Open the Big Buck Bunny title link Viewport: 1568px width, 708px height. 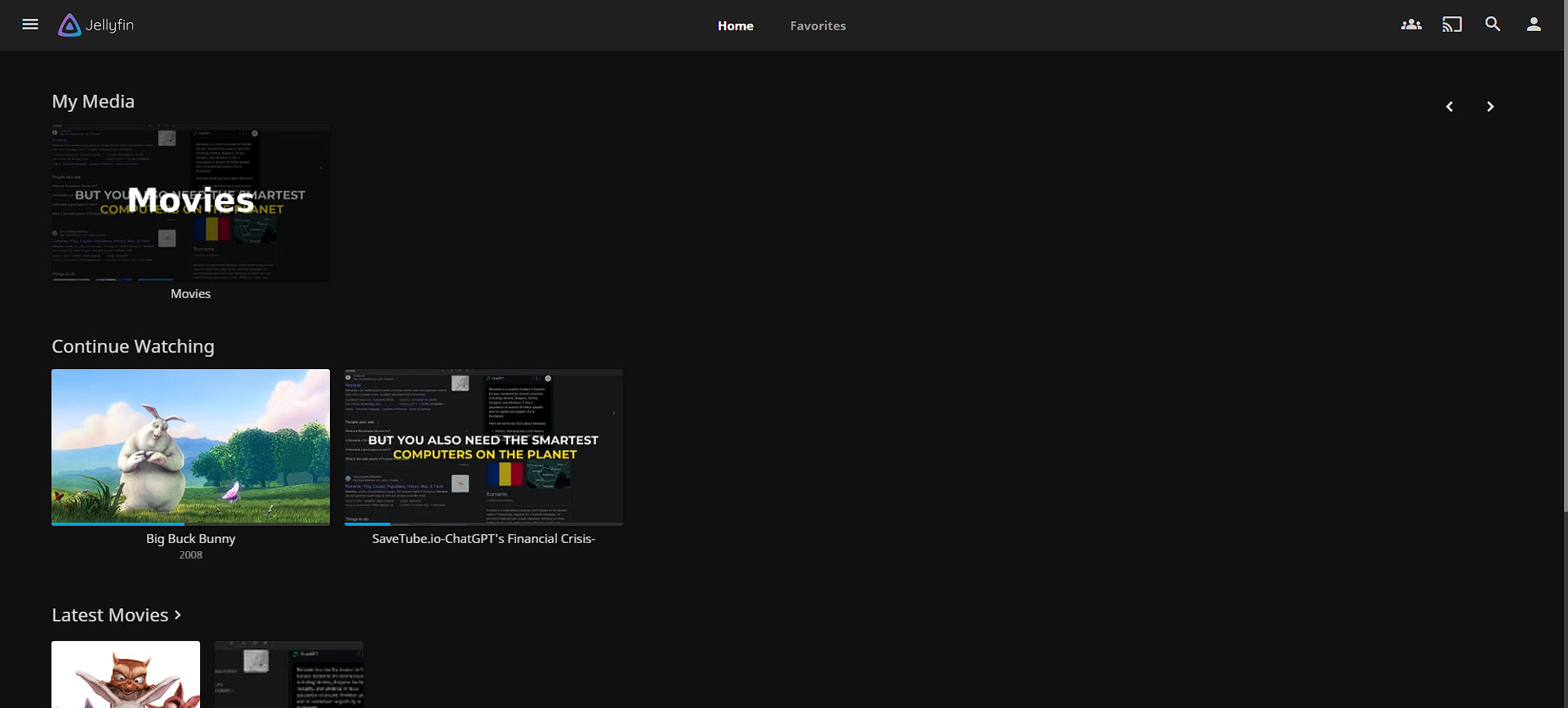tap(190, 539)
